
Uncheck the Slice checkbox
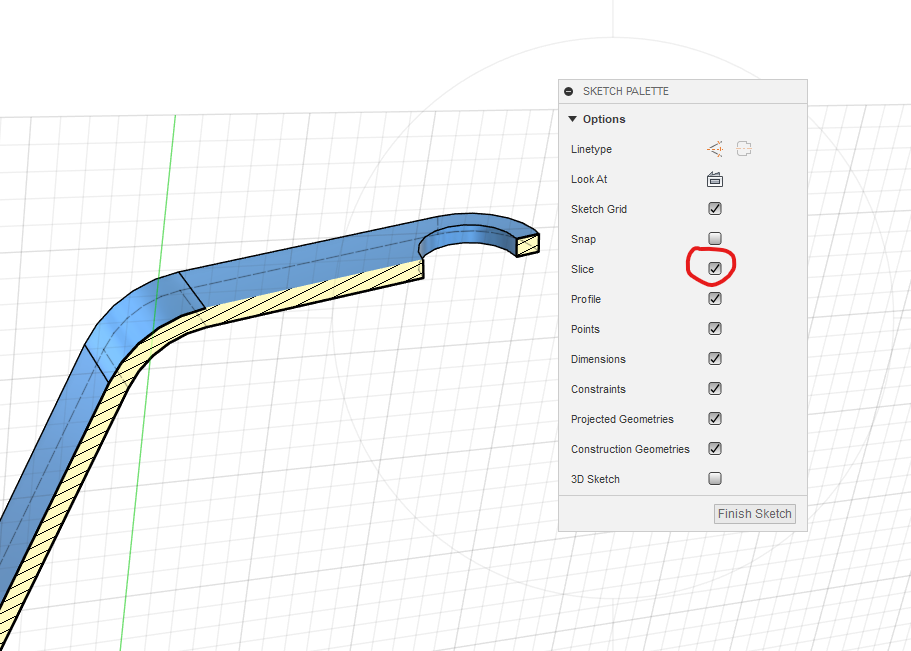(x=715, y=268)
